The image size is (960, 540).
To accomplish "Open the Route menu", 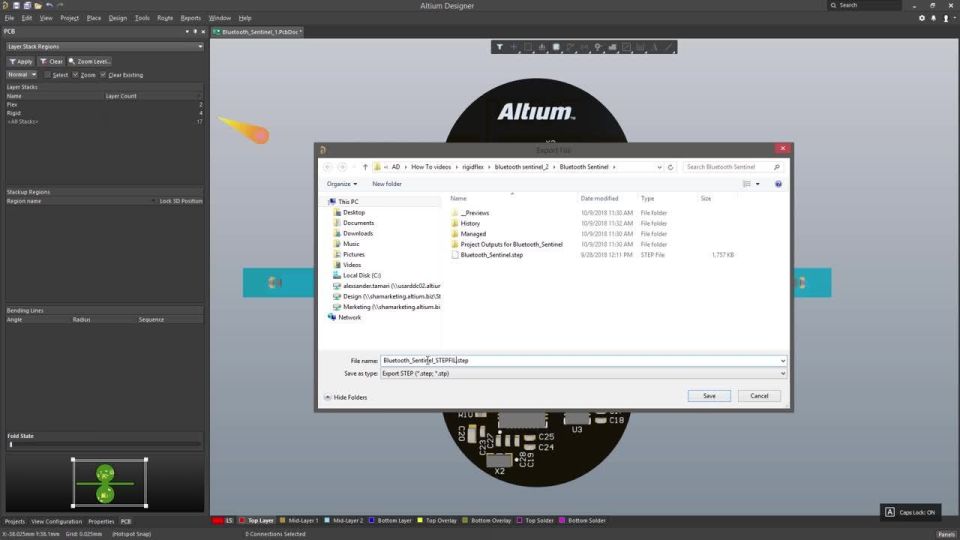I will [x=165, y=18].
